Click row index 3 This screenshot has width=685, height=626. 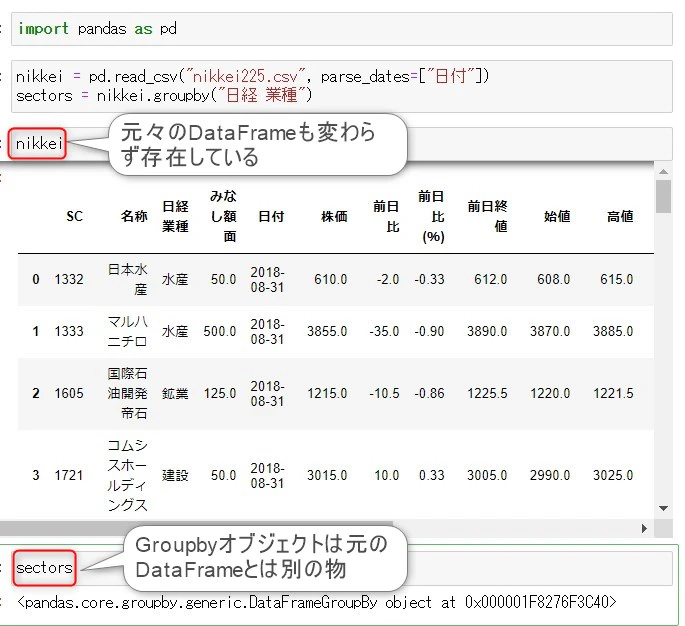pyautogui.click(x=36, y=475)
